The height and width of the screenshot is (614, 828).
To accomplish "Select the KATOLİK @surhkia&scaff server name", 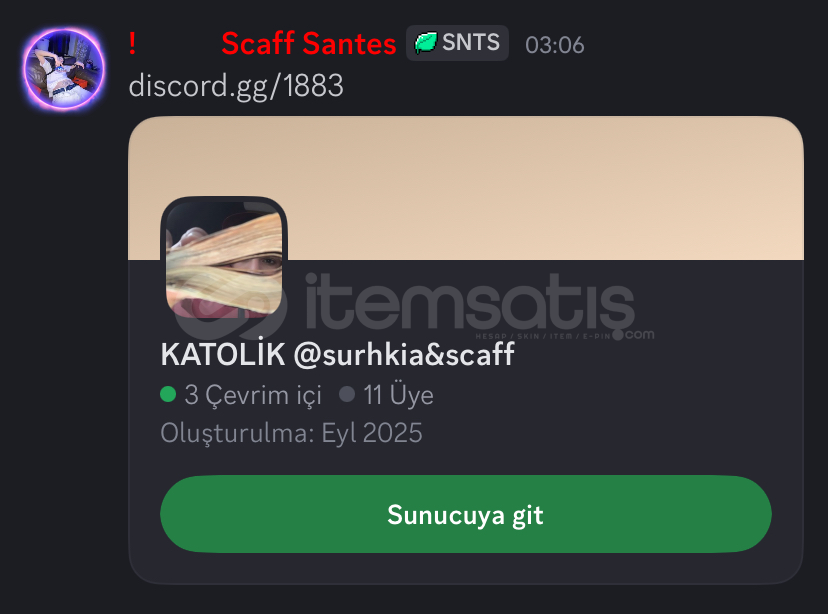I will pyautogui.click(x=337, y=354).
